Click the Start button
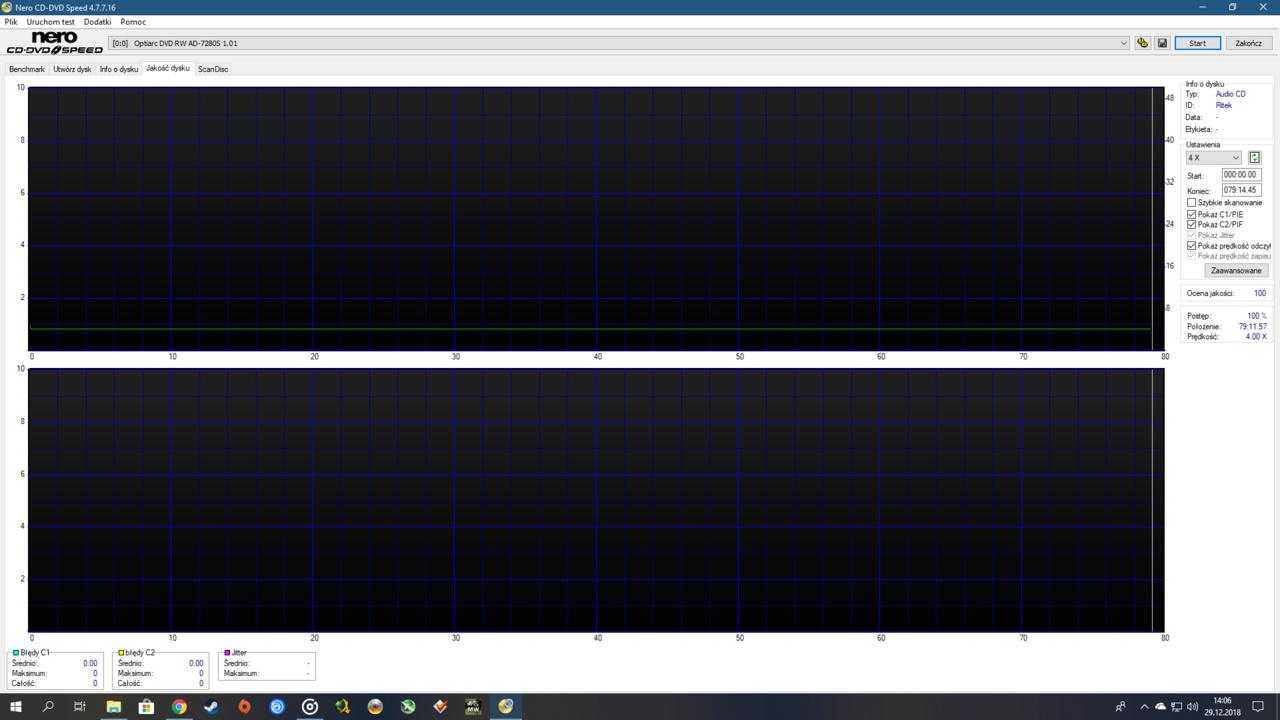 [x=1197, y=43]
